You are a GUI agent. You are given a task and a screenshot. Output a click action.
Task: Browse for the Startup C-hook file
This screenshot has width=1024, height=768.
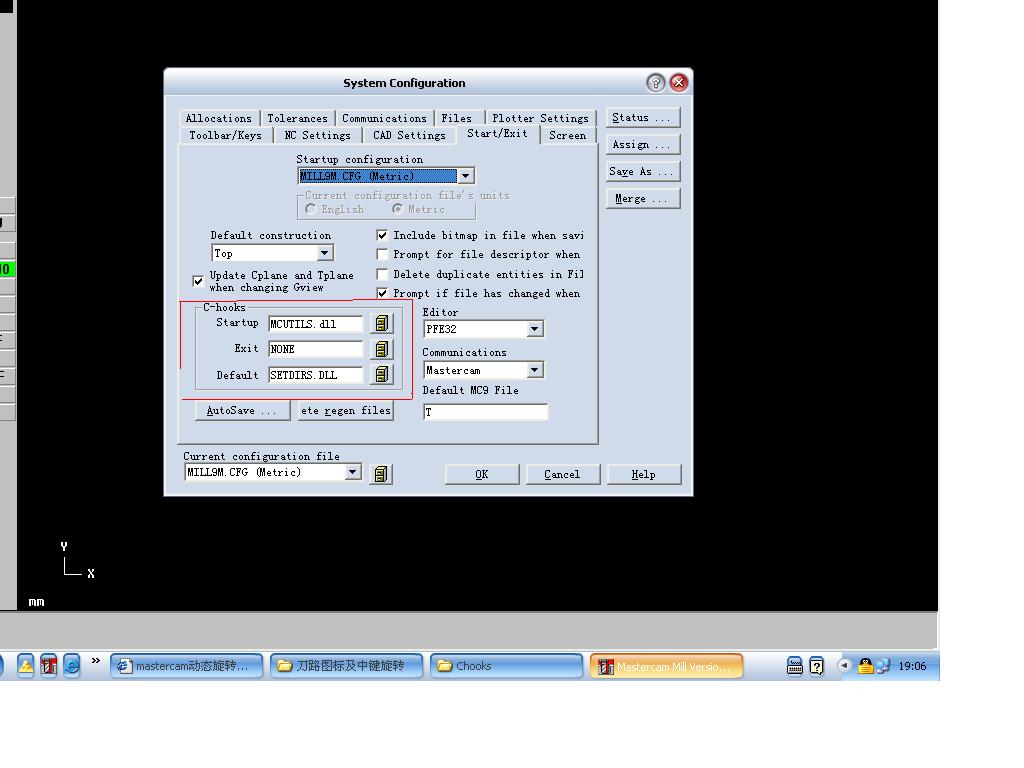point(382,323)
